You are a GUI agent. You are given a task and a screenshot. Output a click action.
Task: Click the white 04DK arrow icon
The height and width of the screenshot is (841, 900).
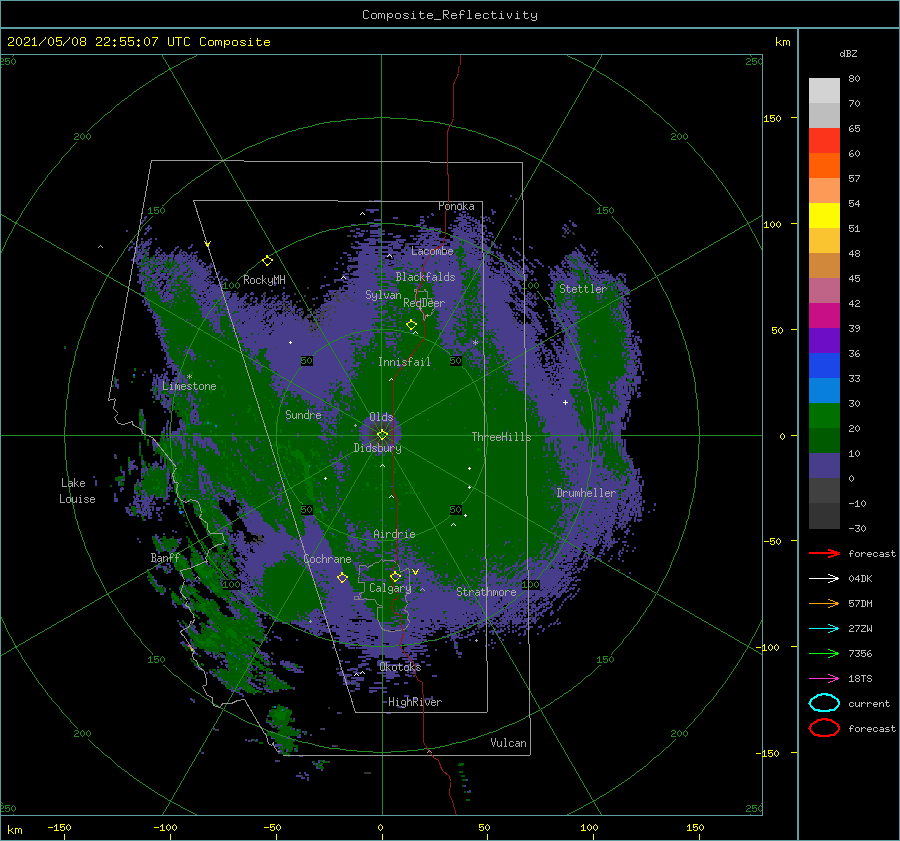[x=824, y=578]
